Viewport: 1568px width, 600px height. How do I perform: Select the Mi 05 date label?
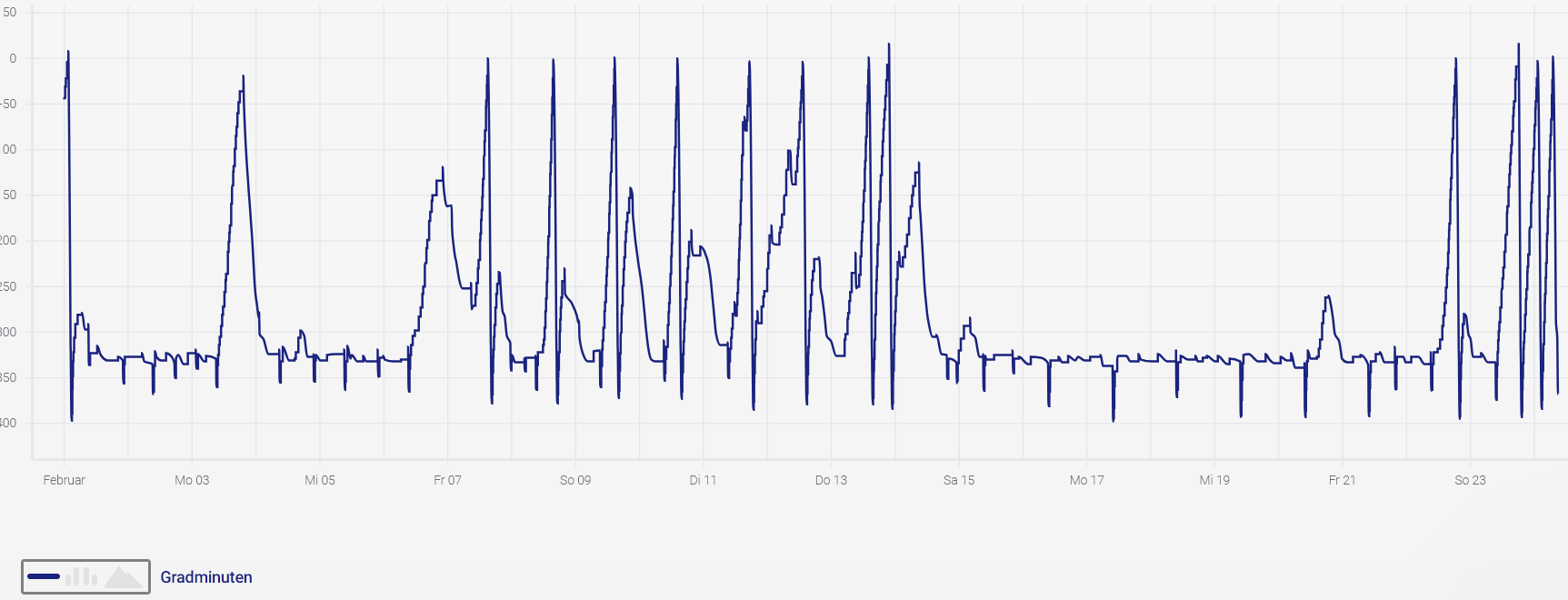coord(320,480)
